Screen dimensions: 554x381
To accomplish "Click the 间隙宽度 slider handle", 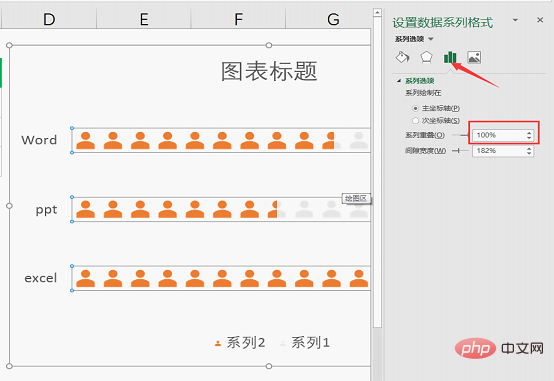I will point(458,151).
